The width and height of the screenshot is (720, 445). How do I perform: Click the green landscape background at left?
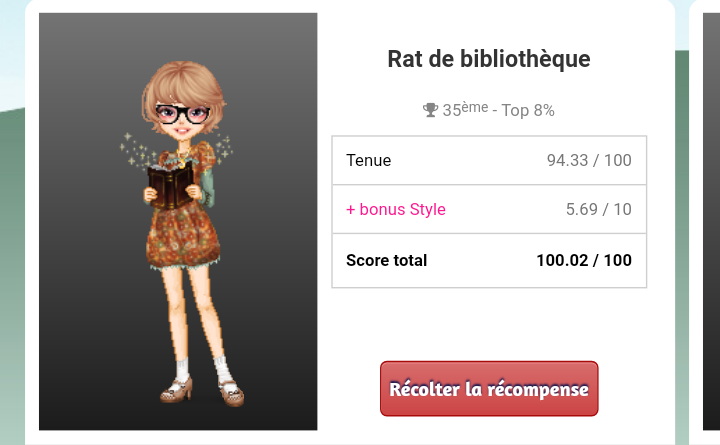[12, 276]
